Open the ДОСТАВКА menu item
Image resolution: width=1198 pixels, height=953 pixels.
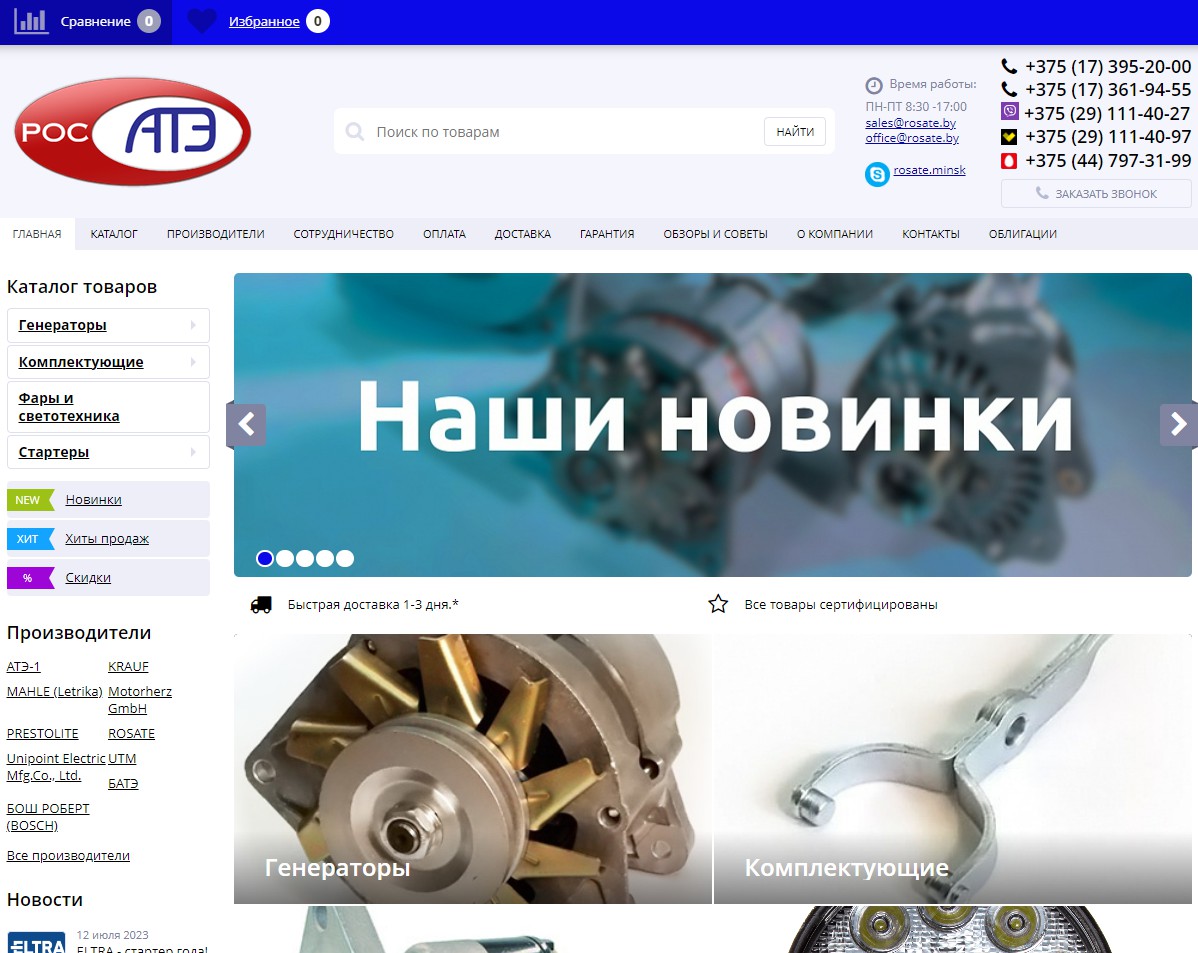(523, 234)
